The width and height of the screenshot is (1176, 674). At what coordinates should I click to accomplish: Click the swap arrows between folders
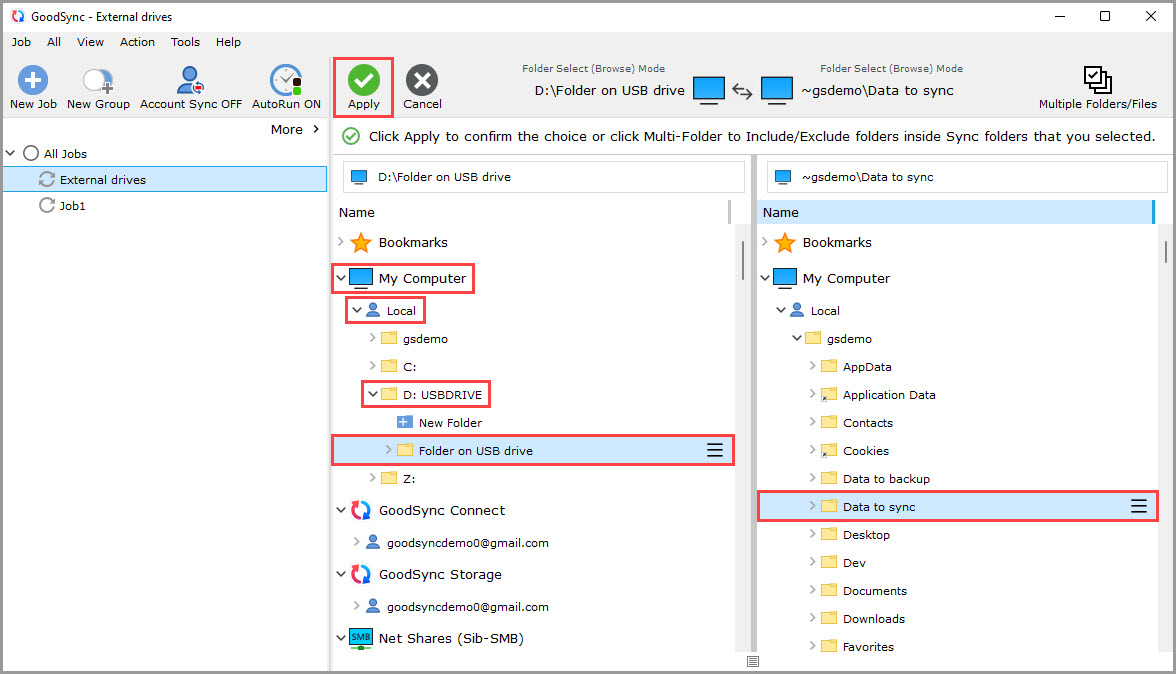[742, 91]
